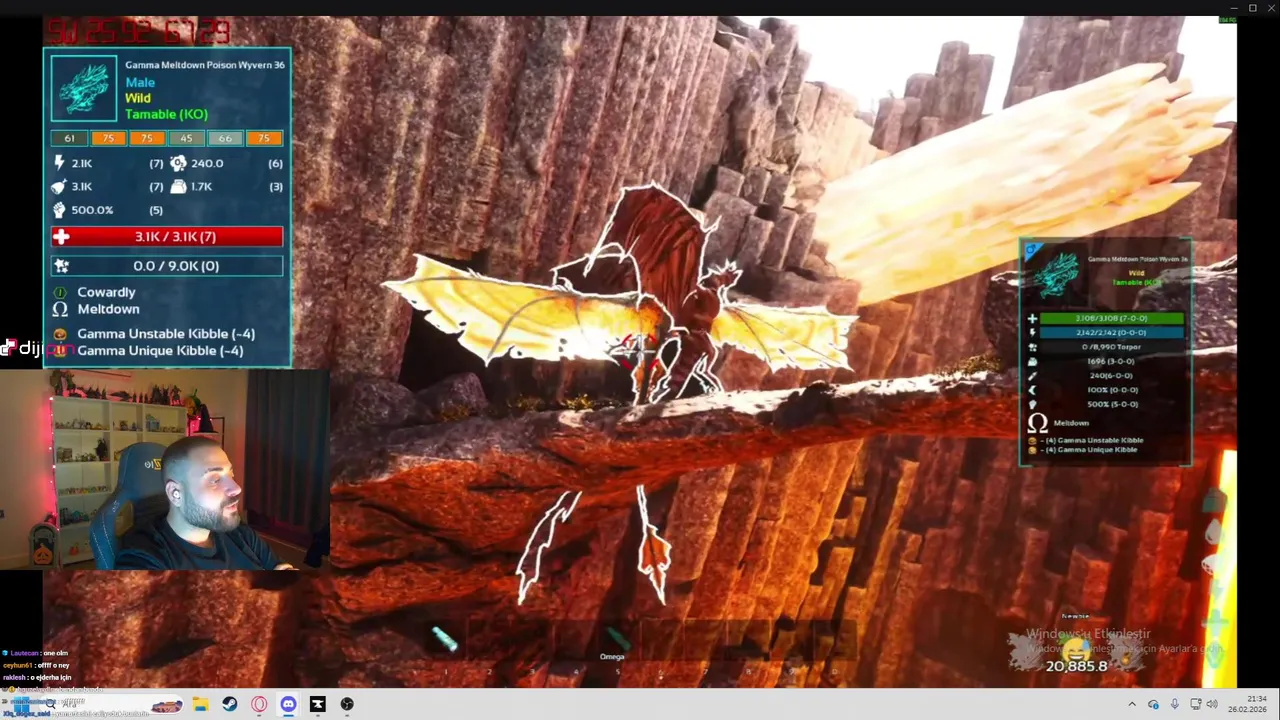This screenshot has height=720, width=1280.
Task: Click chat message from ceyhun61
Action: tap(36, 665)
